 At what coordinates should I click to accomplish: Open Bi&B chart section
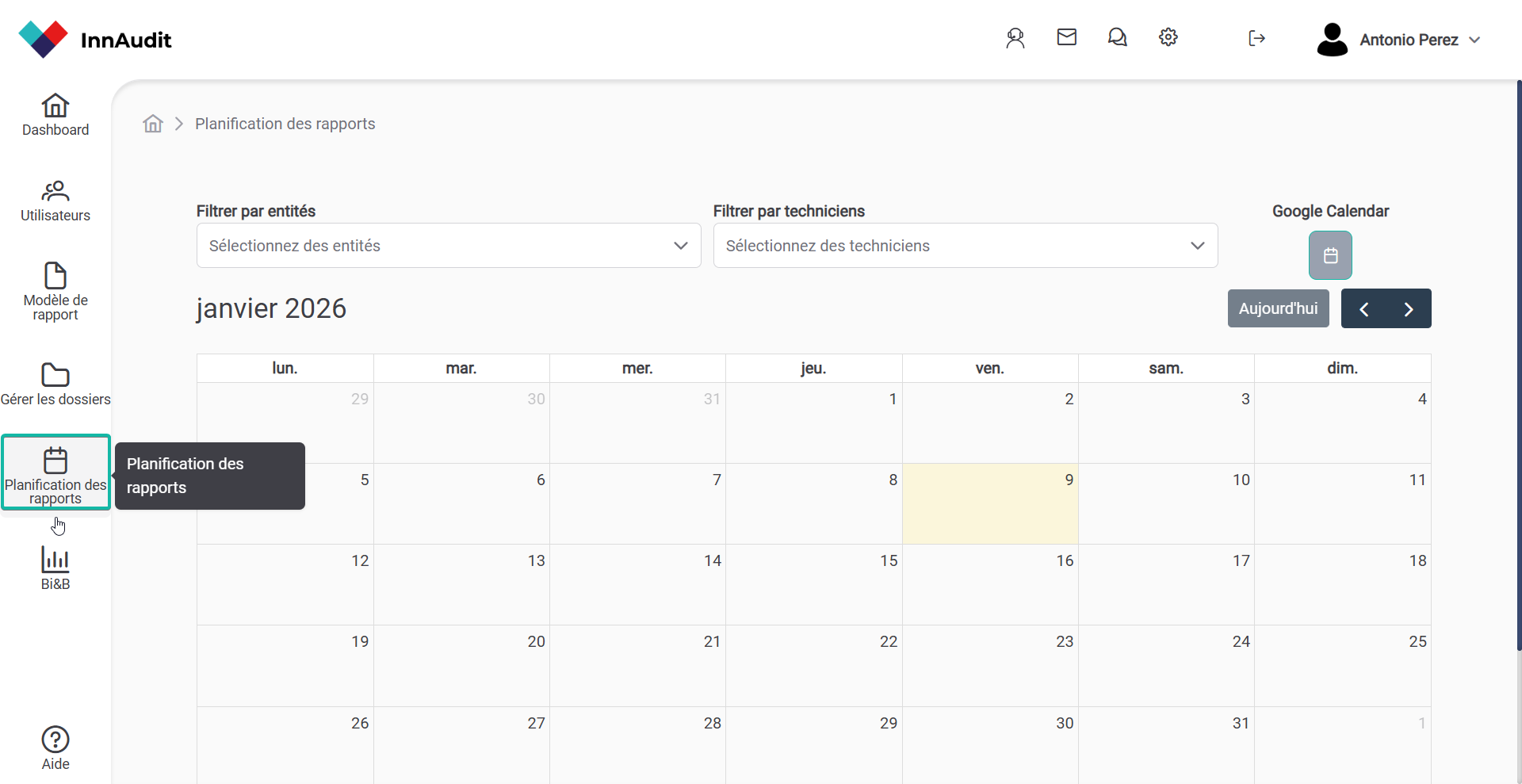click(x=55, y=568)
